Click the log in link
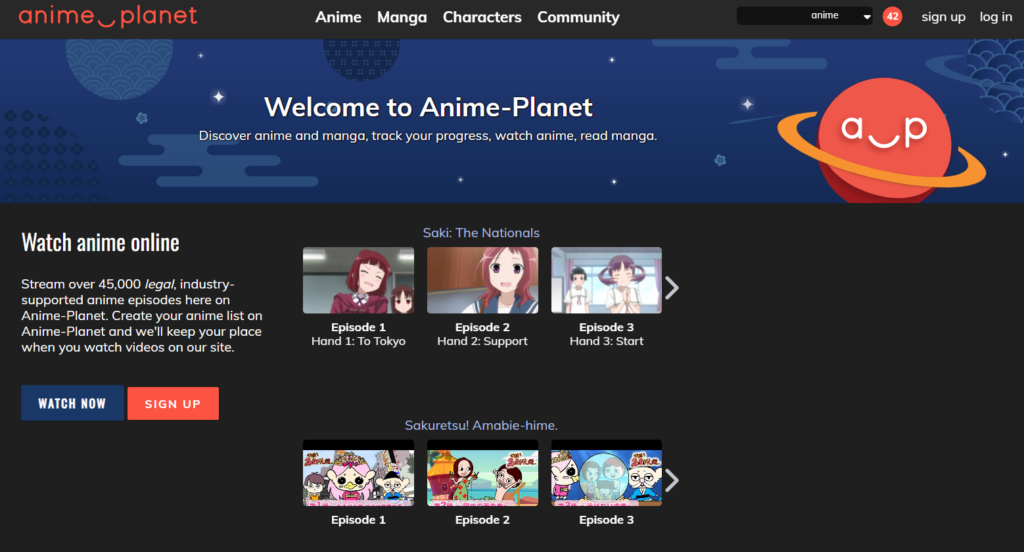 point(995,17)
